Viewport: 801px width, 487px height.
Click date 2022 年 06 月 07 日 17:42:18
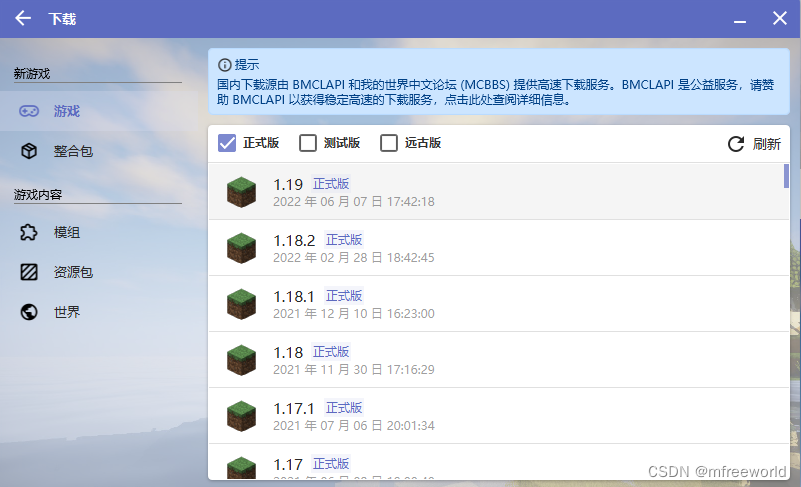[354, 202]
